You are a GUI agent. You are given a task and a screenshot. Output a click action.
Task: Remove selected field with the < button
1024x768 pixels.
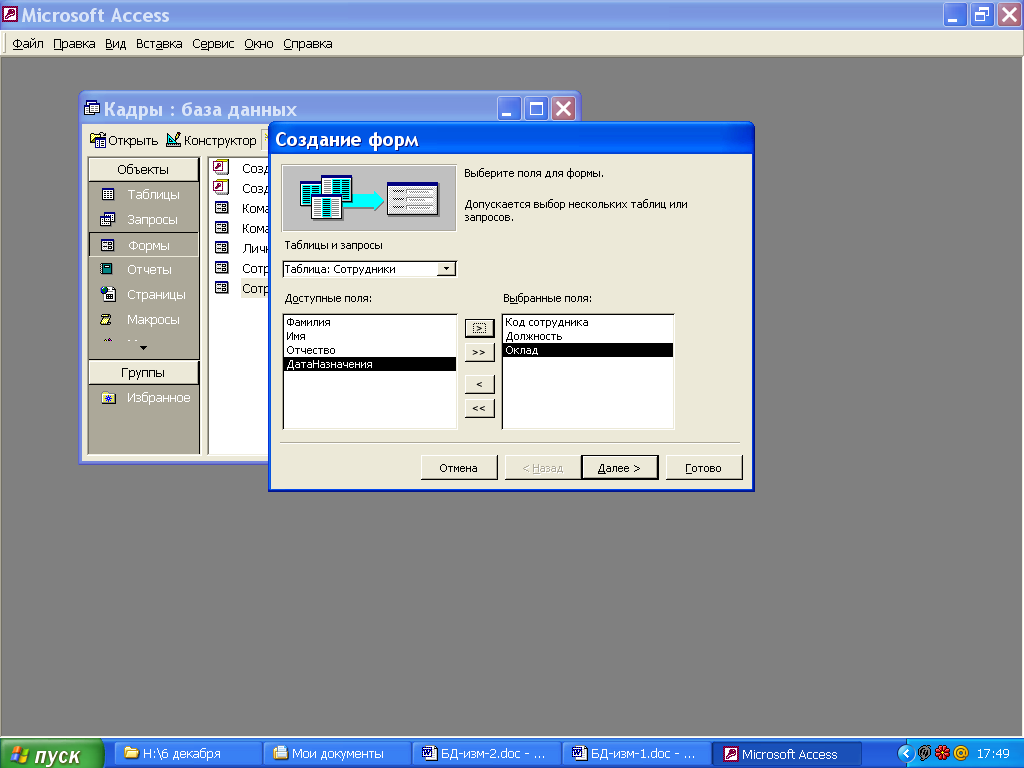click(x=479, y=384)
